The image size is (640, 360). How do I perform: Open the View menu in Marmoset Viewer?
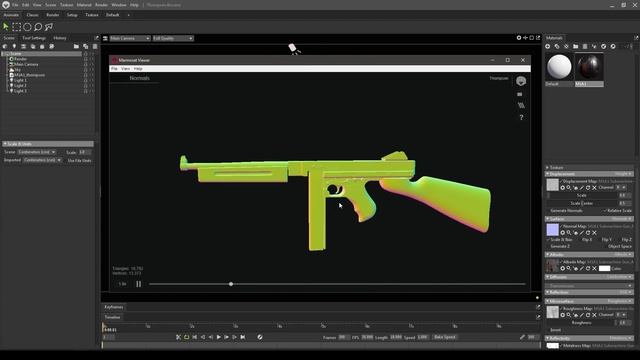coord(125,69)
